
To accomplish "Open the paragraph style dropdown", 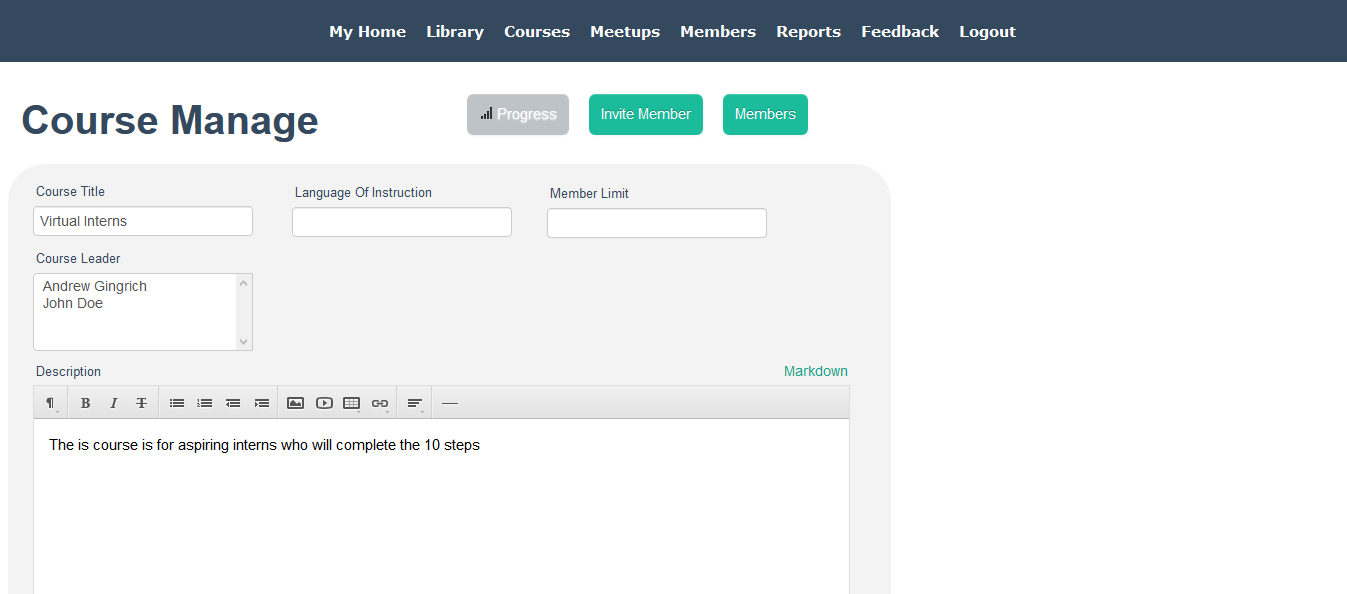I will [50, 402].
